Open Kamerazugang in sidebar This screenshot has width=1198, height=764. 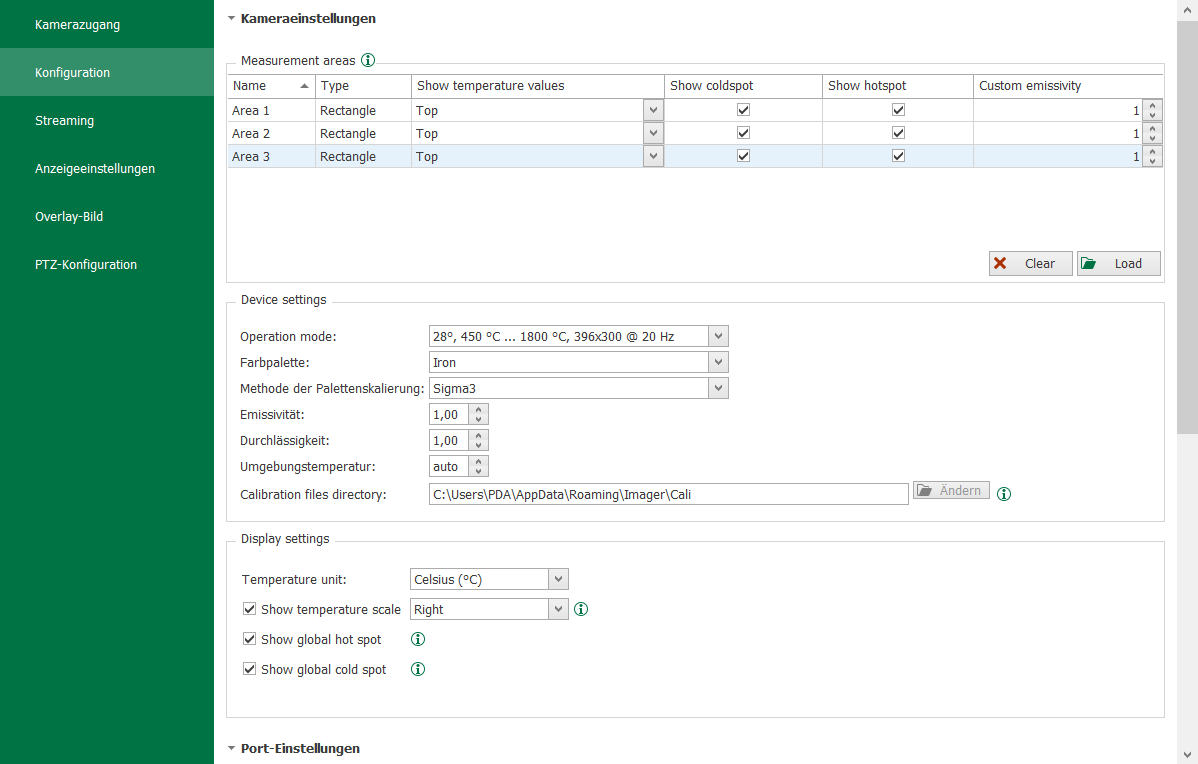107,24
